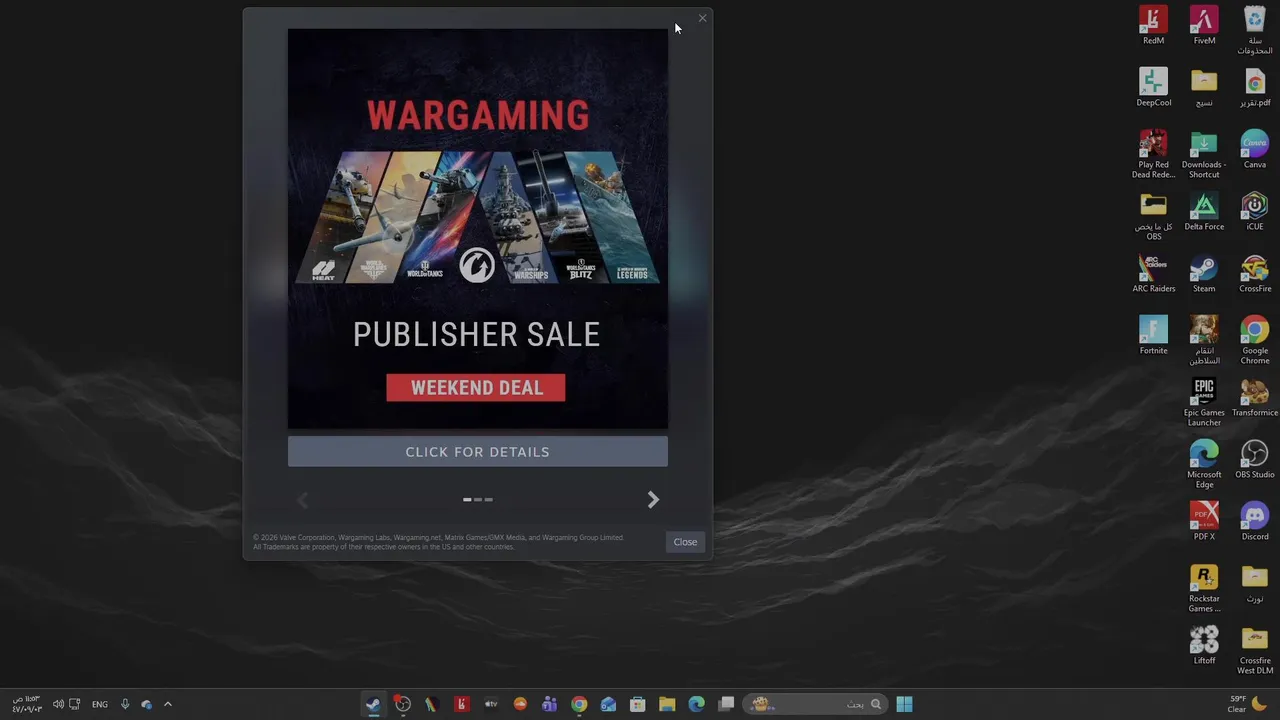Image resolution: width=1280 pixels, height=720 pixels.
Task: Select the انتقام السلاطين game shortcut
Action: pyautogui.click(x=1204, y=341)
